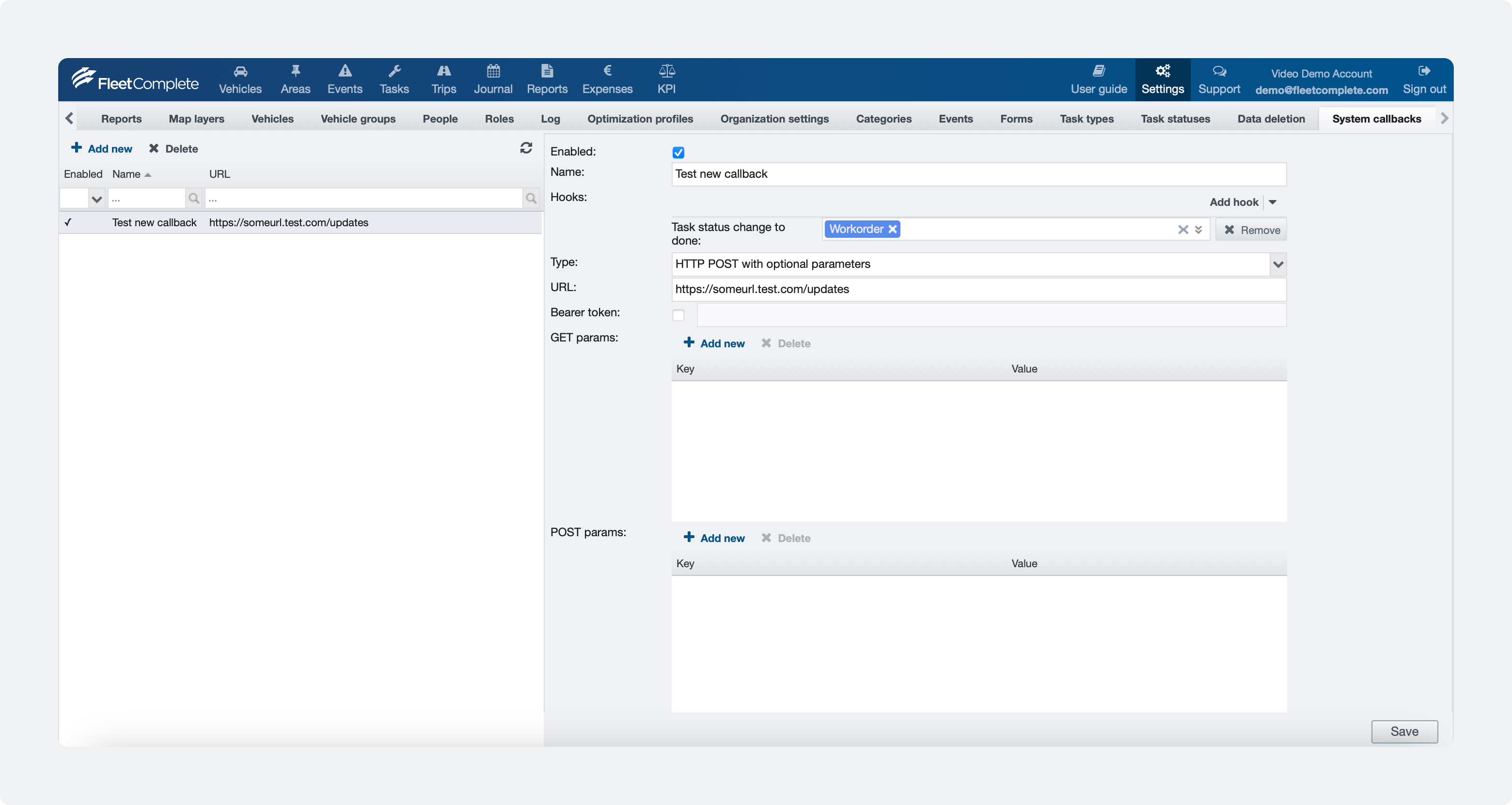1512x805 pixels.
Task: Click Save button
Action: coord(1404,731)
